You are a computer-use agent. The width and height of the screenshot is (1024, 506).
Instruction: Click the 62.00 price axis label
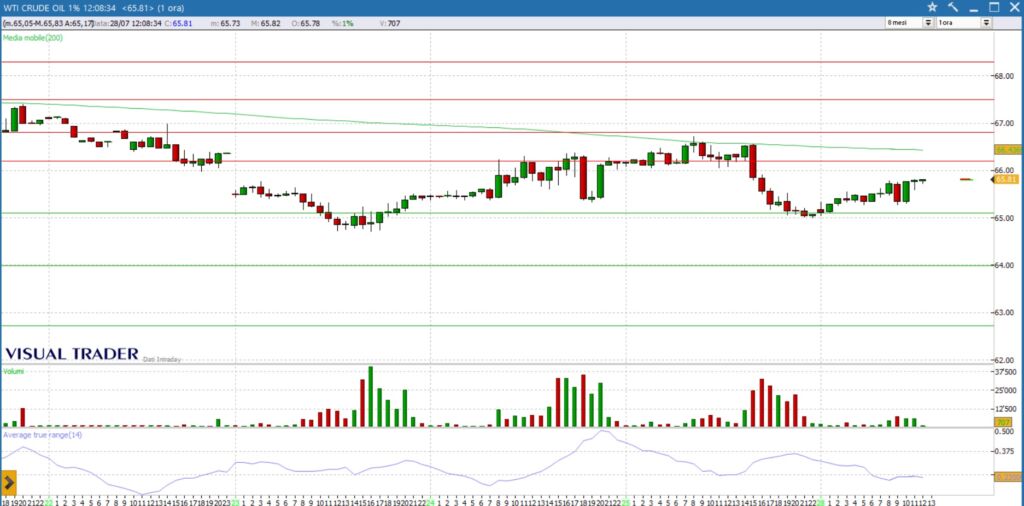pos(1005,360)
